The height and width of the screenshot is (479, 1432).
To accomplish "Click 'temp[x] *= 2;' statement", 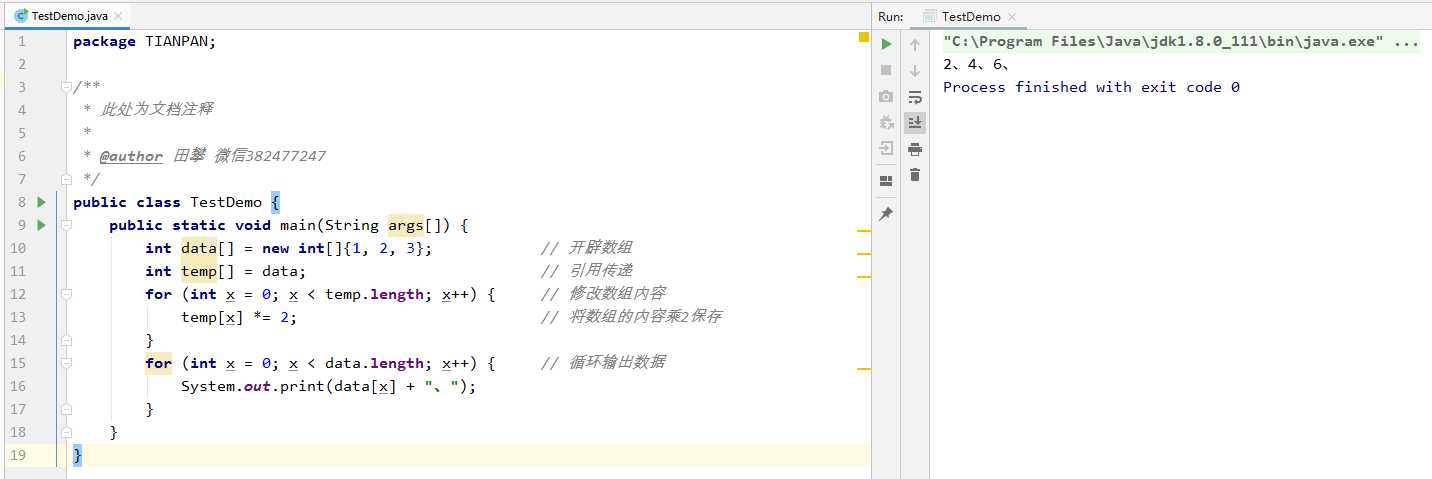I will [x=239, y=317].
